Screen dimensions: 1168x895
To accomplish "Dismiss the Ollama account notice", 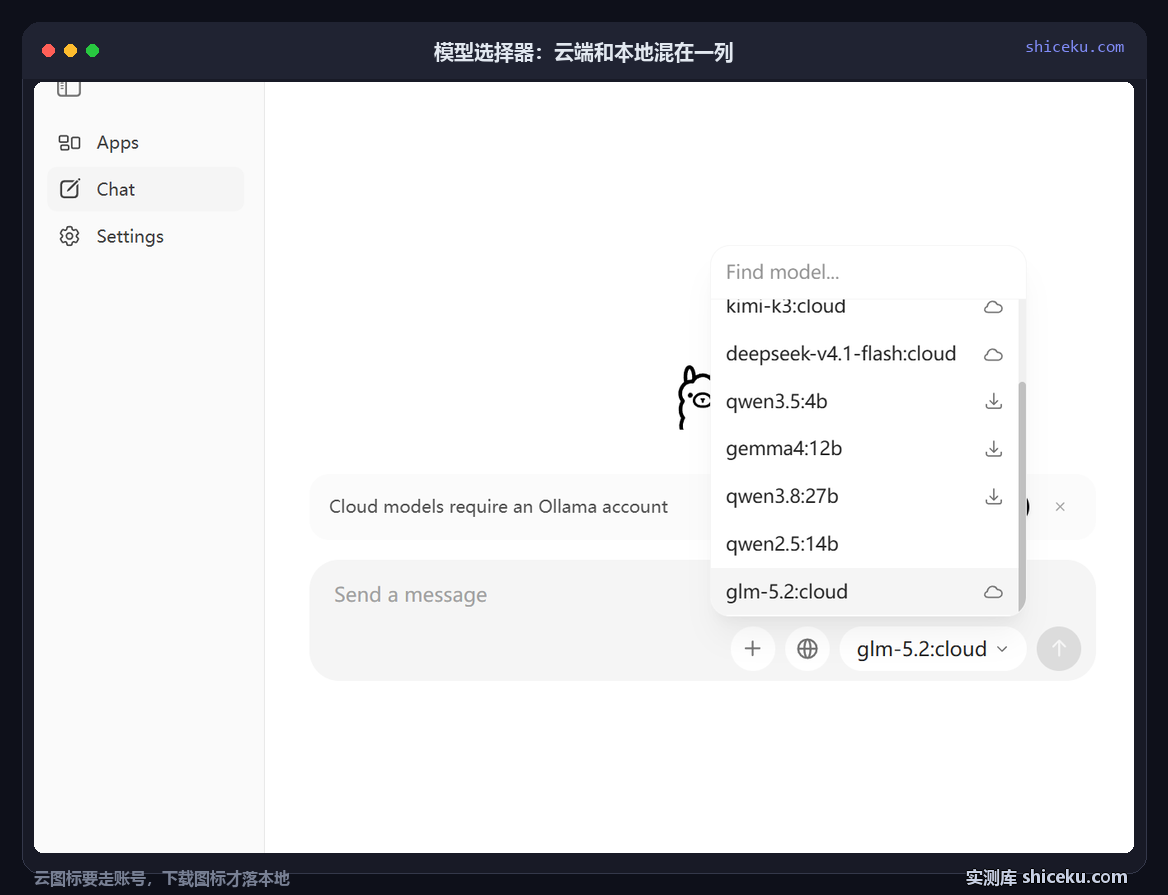I will [1060, 506].
